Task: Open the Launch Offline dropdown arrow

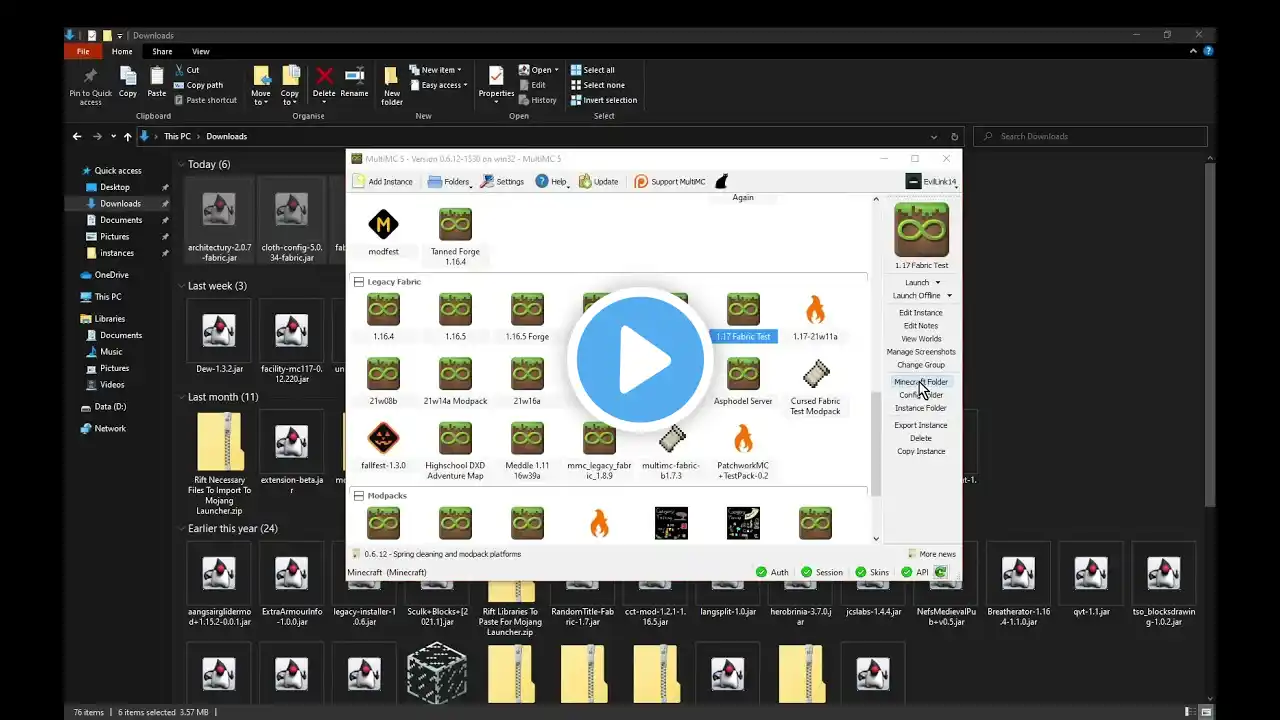Action: (x=949, y=296)
